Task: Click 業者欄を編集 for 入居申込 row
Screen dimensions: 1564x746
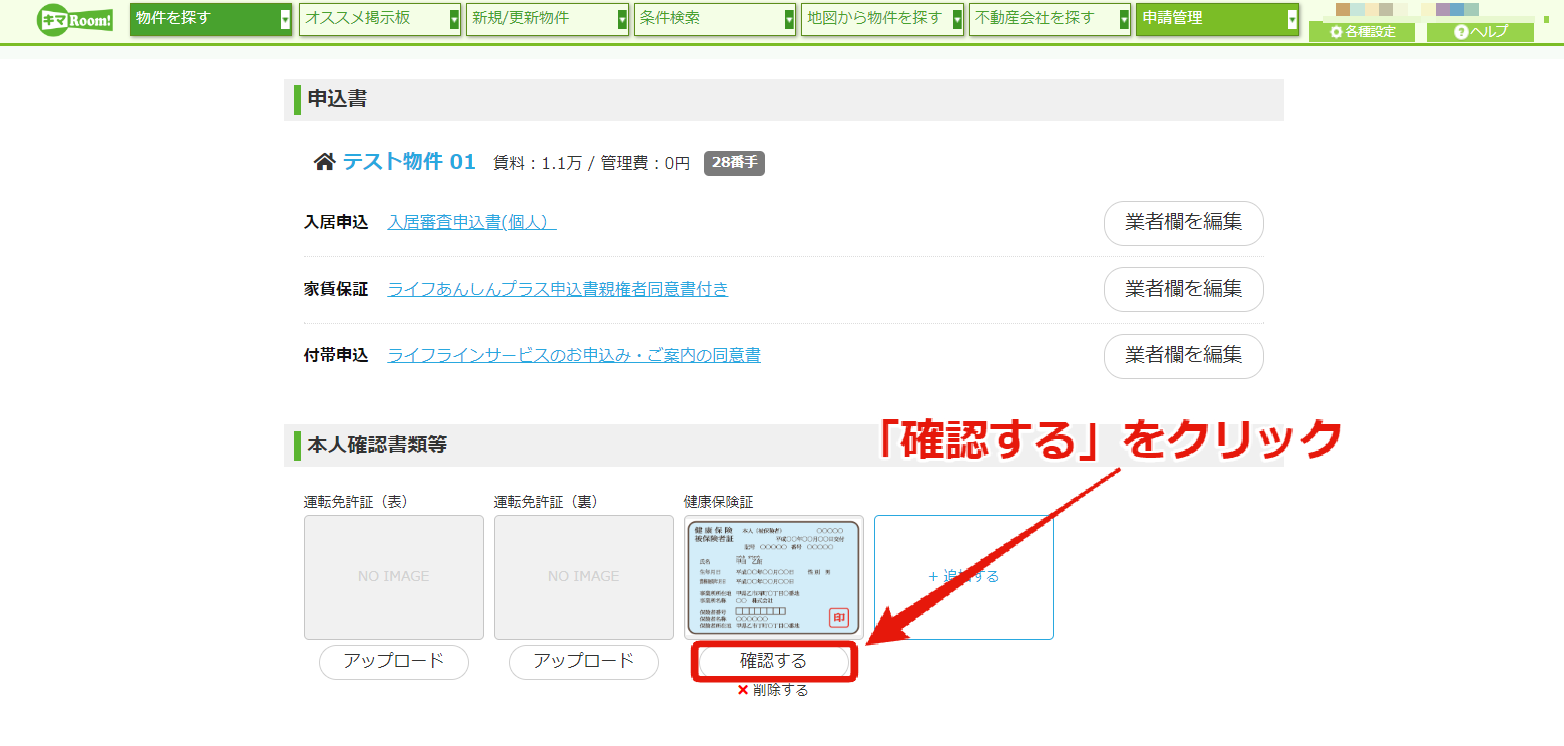Action: tap(1184, 223)
